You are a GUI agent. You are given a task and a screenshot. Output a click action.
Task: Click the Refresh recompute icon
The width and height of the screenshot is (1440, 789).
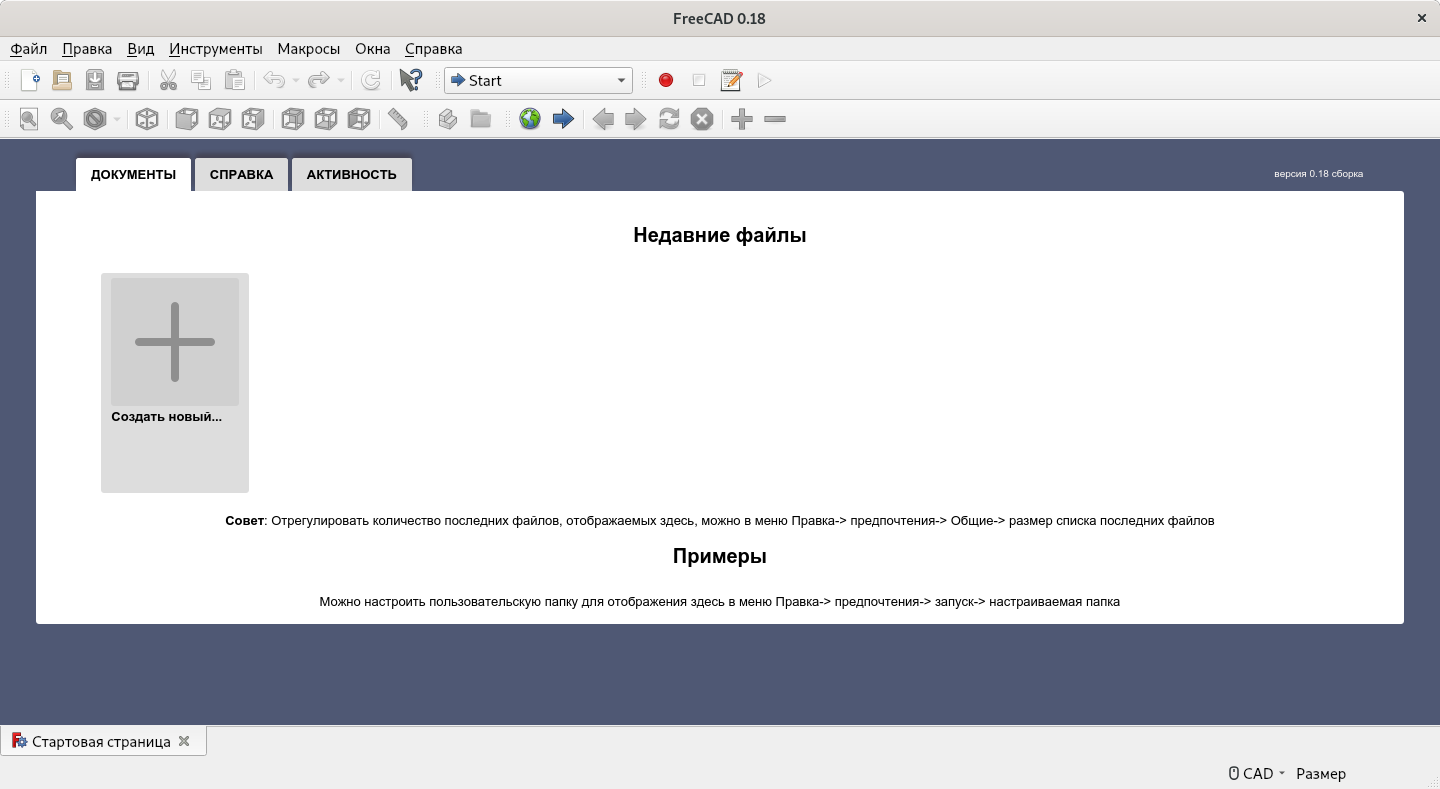tap(371, 80)
